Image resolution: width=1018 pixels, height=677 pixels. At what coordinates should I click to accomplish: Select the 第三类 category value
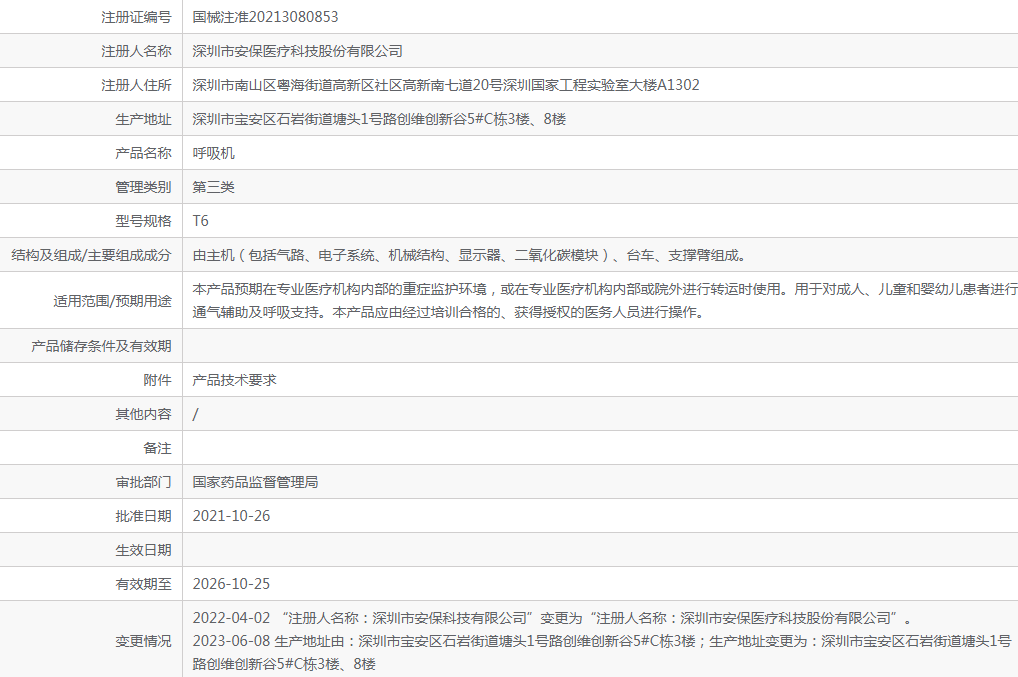(214, 187)
